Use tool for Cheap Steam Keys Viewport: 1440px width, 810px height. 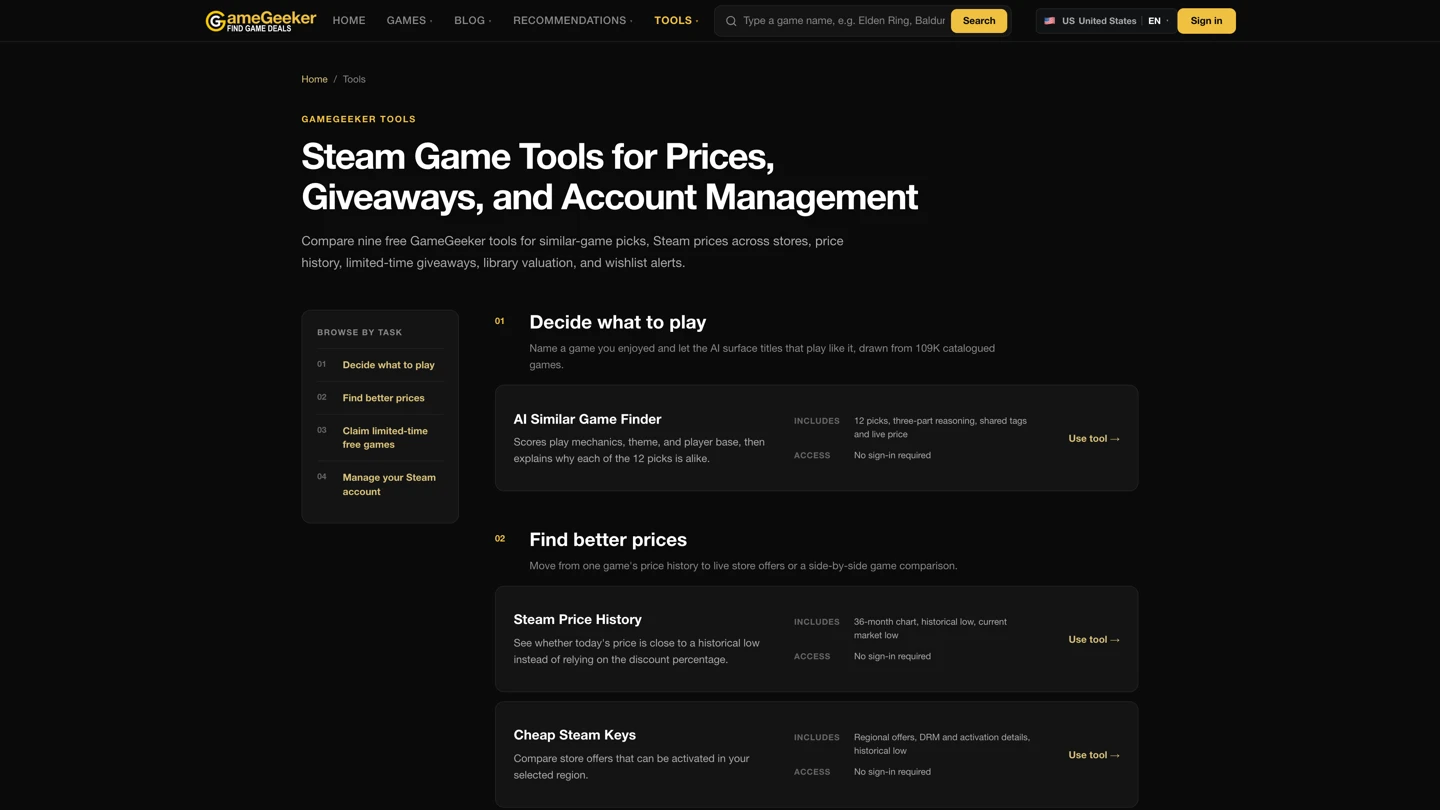pyautogui.click(x=1094, y=755)
